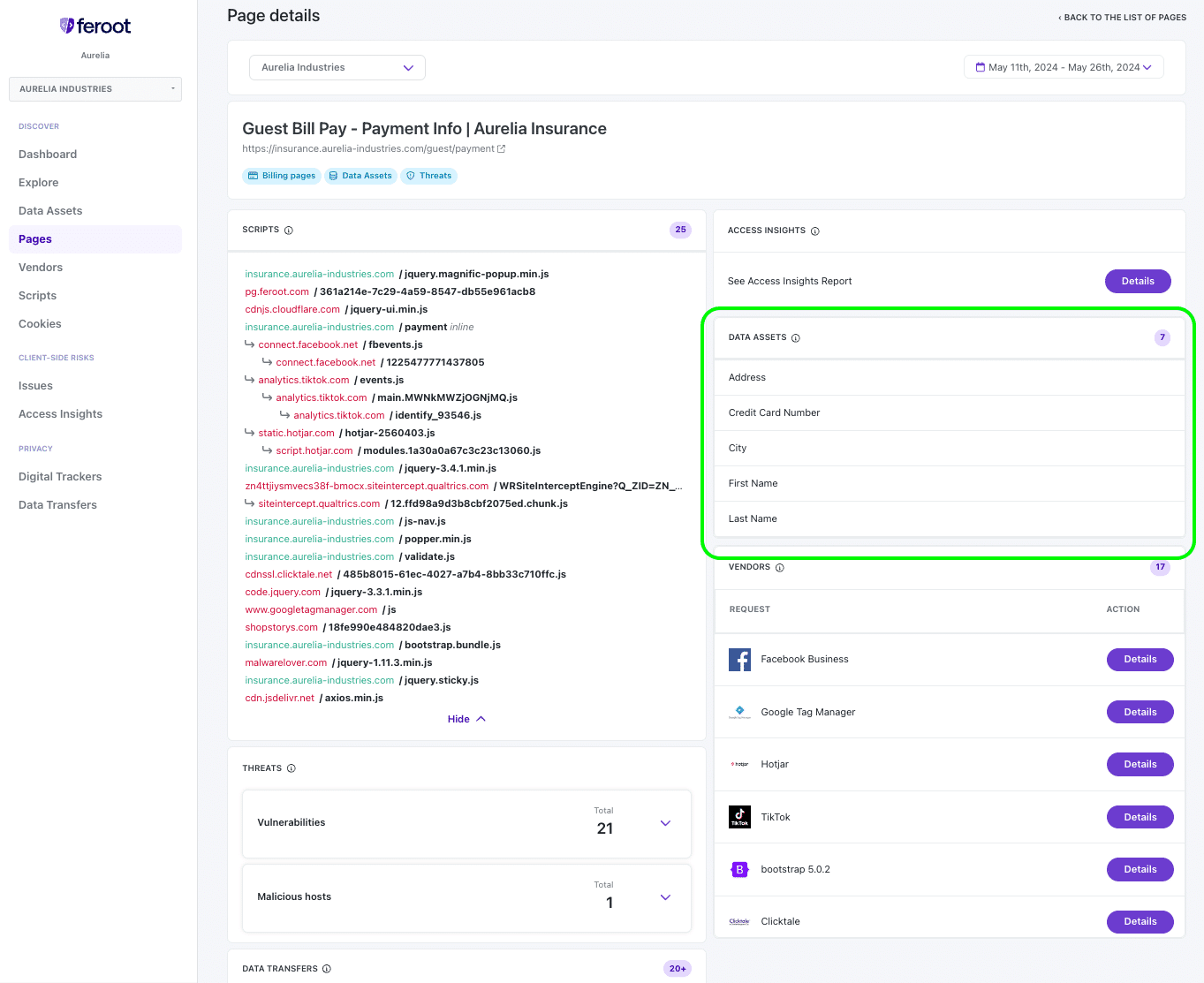
Task: Open Details for TikTok vendor
Action: tap(1140, 817)
